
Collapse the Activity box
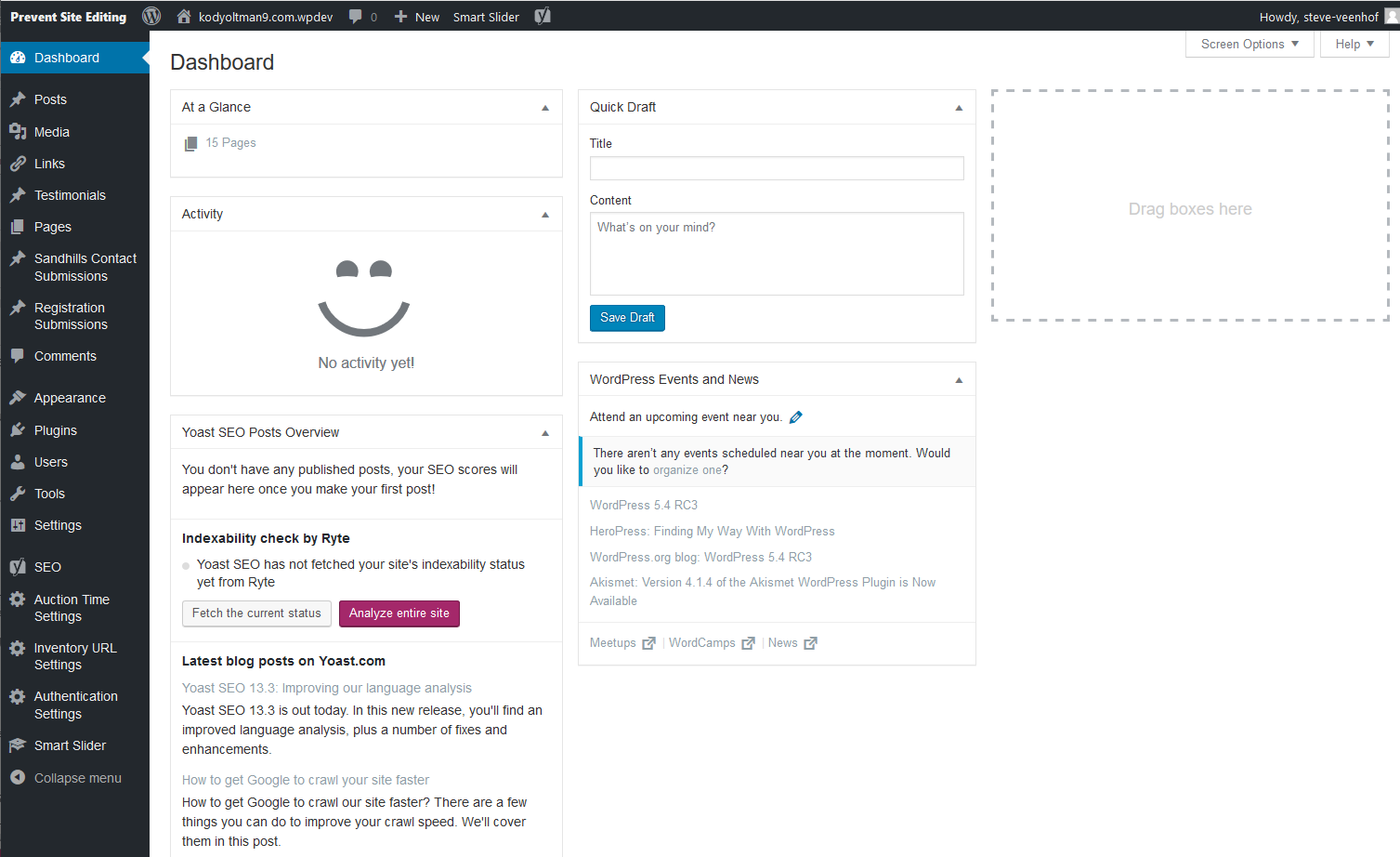pyautogui.click(x=545, y=215)
